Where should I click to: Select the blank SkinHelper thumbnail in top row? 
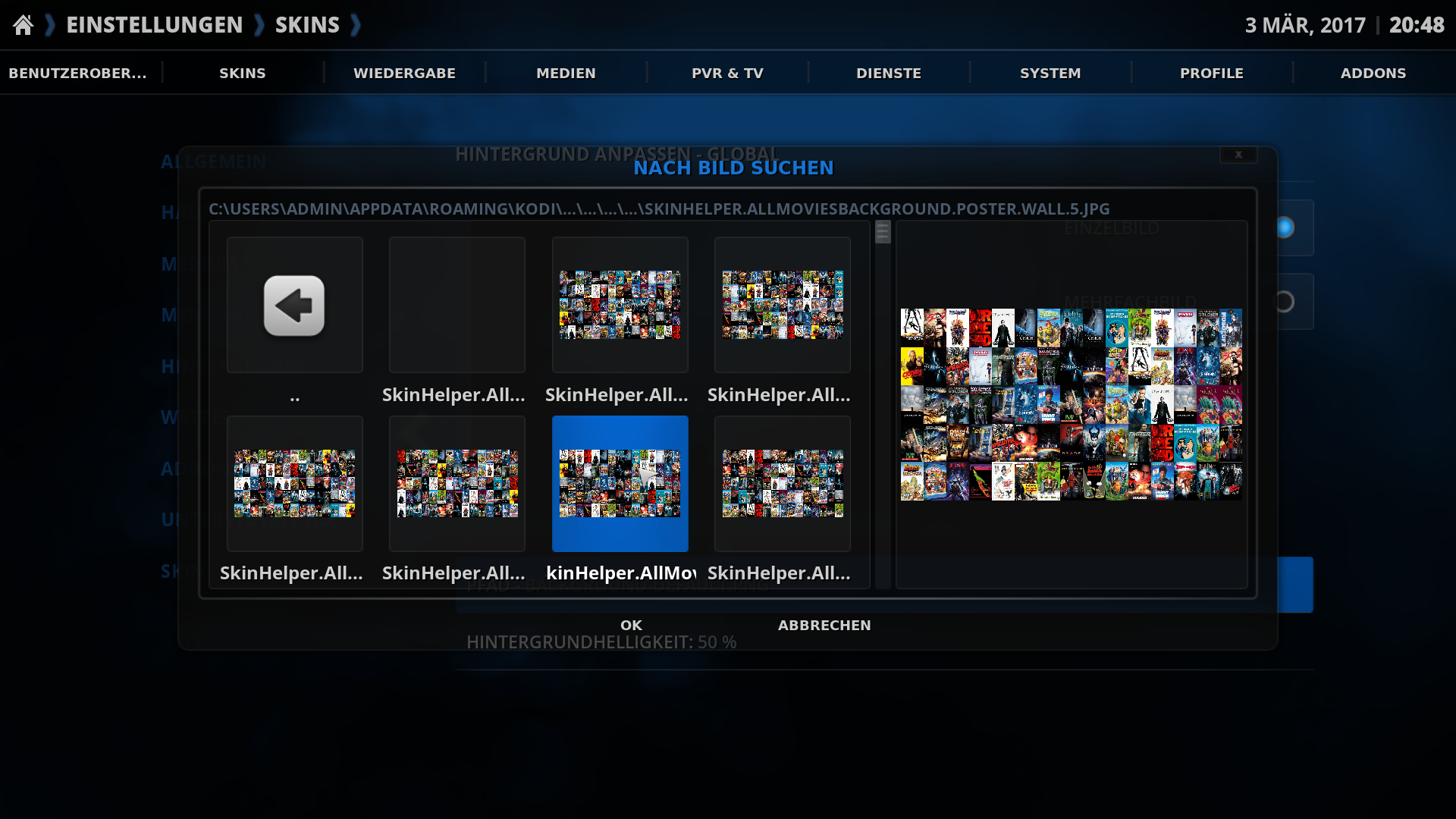pos(457,305)
